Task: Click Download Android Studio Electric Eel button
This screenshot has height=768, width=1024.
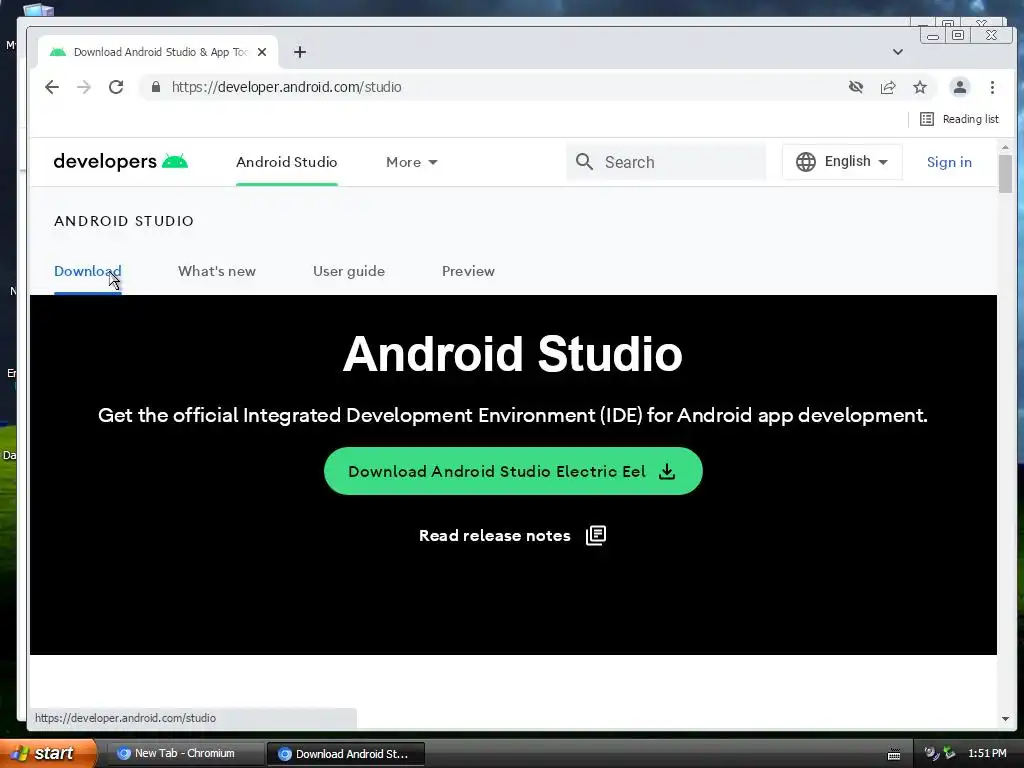Action: (513, 471)
